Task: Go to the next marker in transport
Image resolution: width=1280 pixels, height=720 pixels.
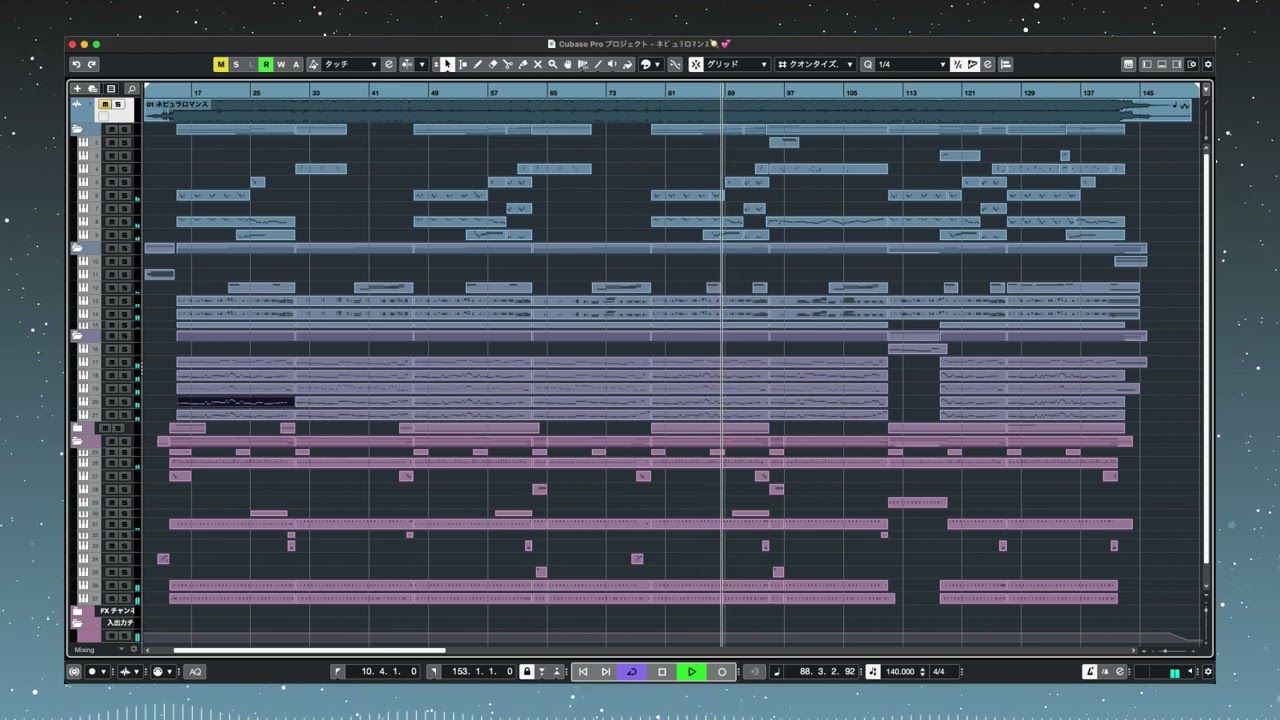Action: pos(605,672)
